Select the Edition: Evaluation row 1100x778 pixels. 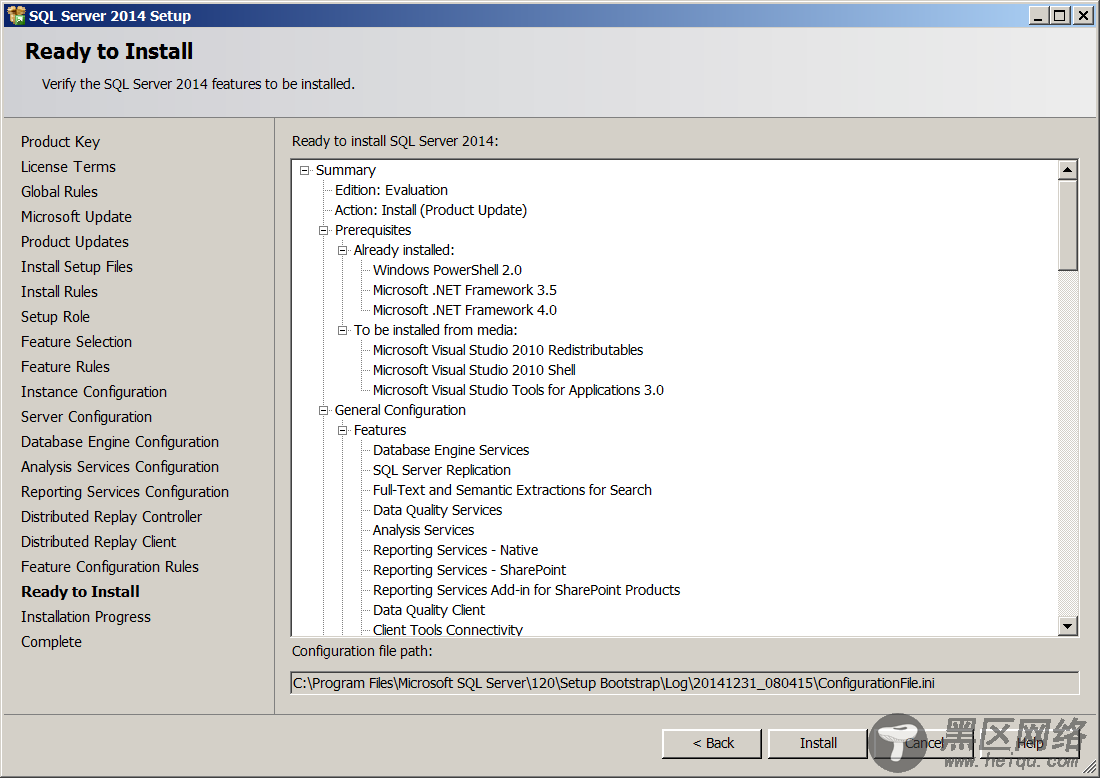click(391, 190)
